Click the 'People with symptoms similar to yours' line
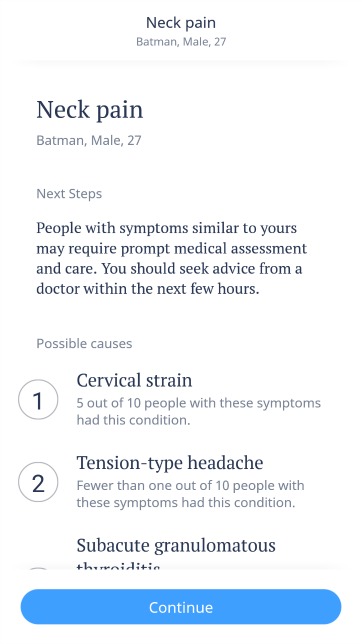Image resolution: width=362 pixels, height=644 pixels. click(x=166, y=228)
